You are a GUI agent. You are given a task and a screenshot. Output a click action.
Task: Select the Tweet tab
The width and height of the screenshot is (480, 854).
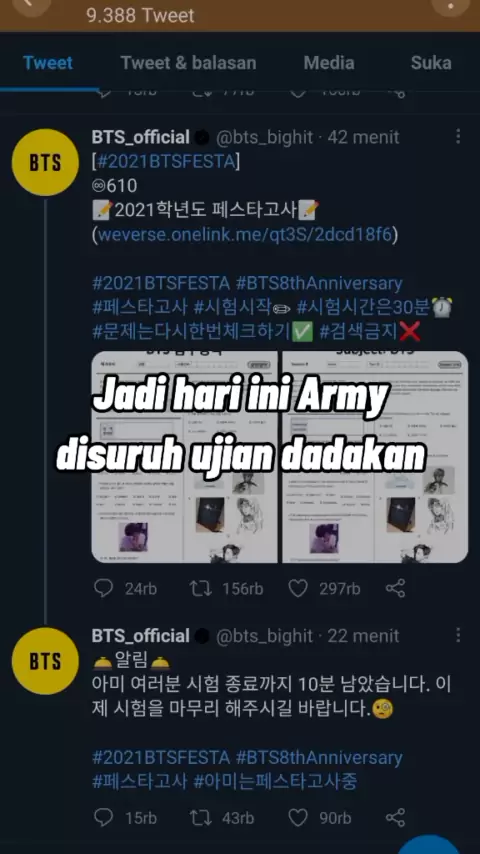click(x=48, y=63)
